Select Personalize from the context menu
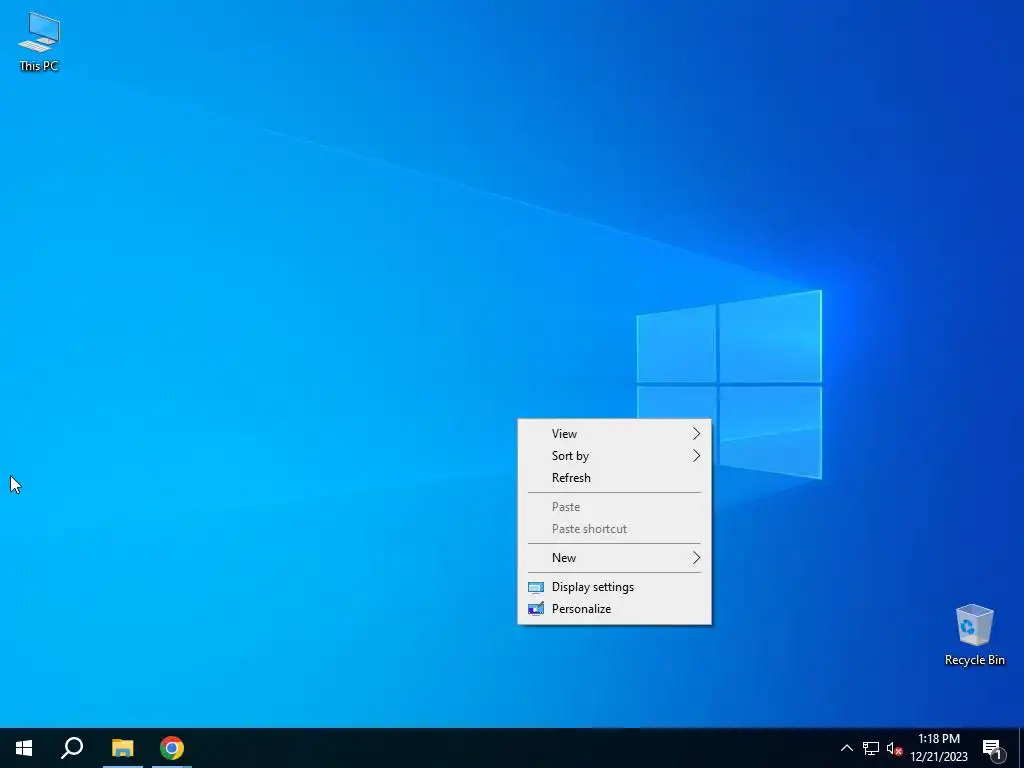Viewport: 1024px width, 768px height. click(x=614, y=609)
